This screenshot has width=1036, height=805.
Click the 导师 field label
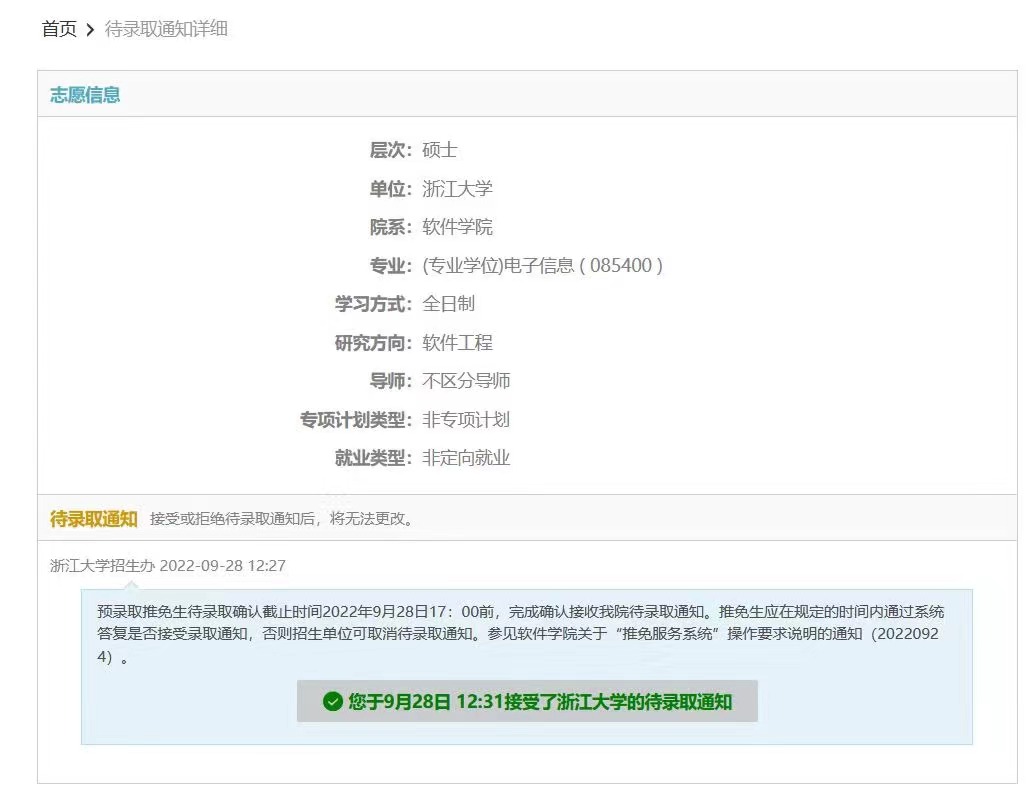390,381
